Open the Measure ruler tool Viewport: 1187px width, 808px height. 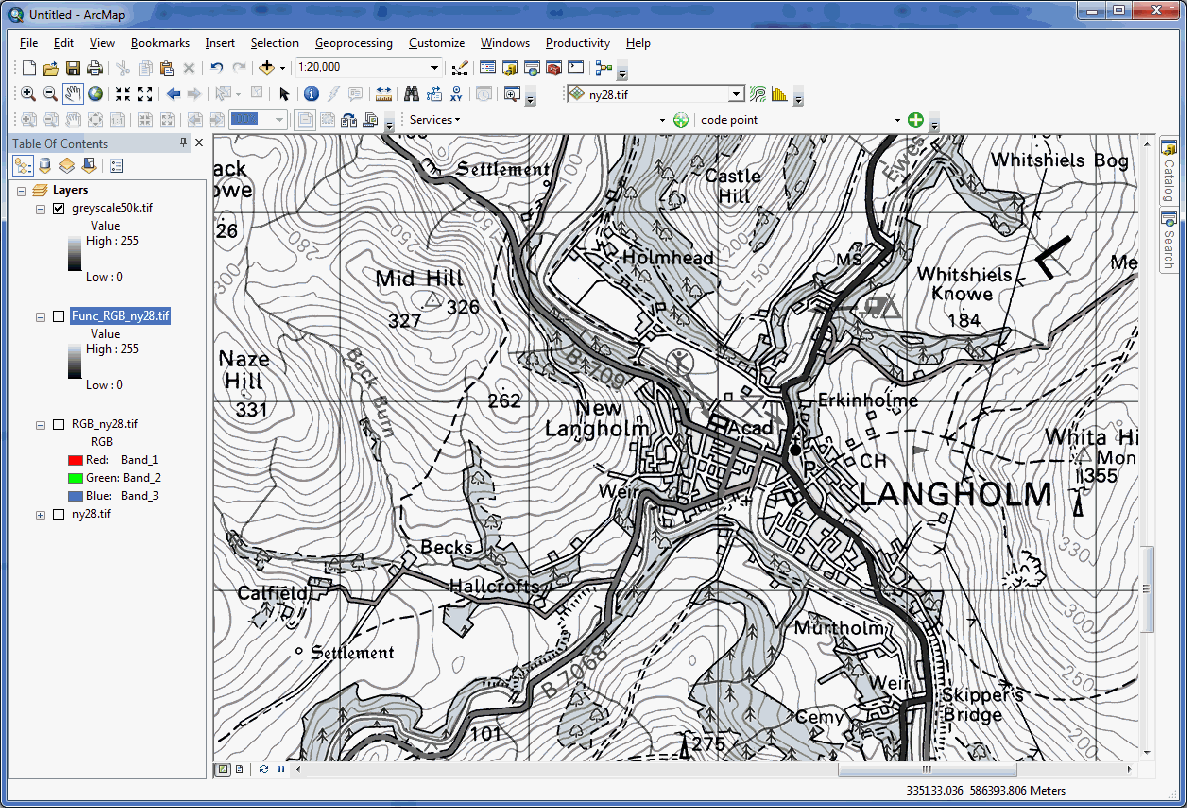(x=384, y=94)
